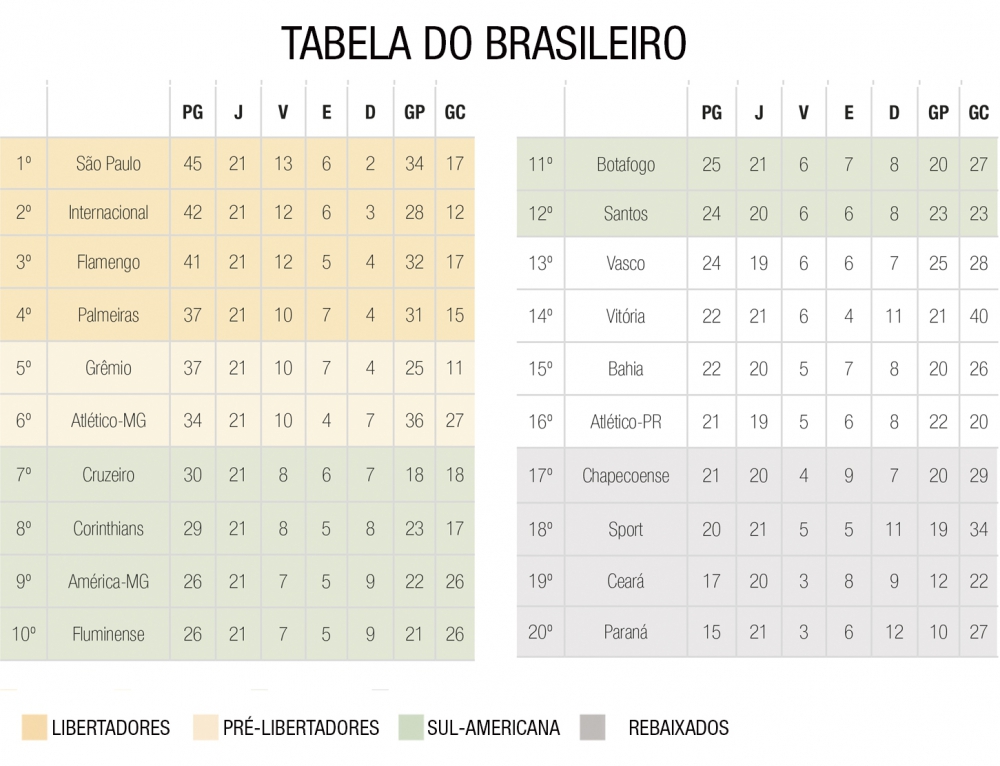Click the LIBERTADORES legend label text

point(110,727)
